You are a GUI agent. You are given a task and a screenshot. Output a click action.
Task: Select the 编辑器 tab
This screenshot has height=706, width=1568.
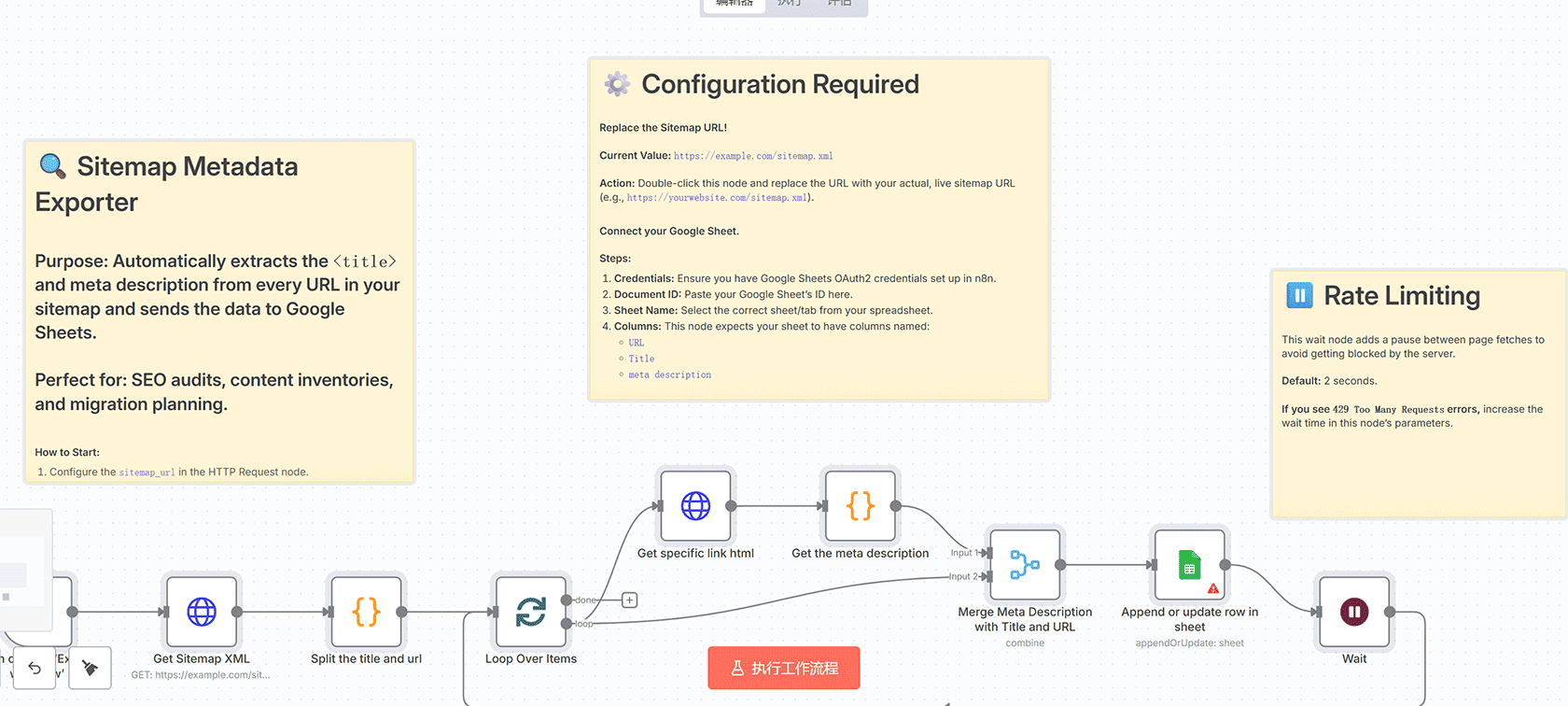click(733, 4)
